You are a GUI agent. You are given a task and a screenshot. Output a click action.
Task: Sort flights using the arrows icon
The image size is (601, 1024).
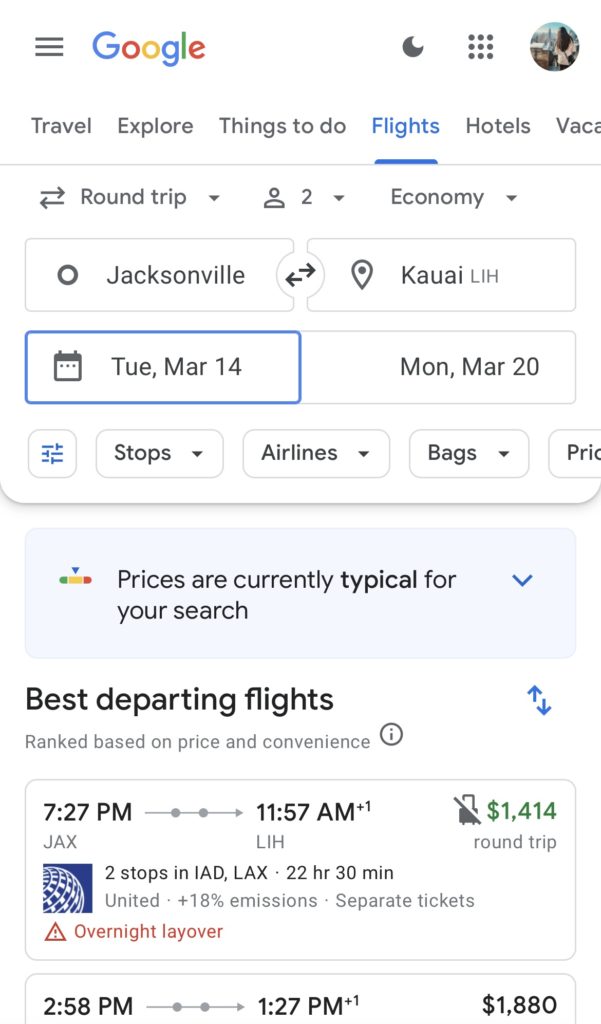click(x=539, y=700)
